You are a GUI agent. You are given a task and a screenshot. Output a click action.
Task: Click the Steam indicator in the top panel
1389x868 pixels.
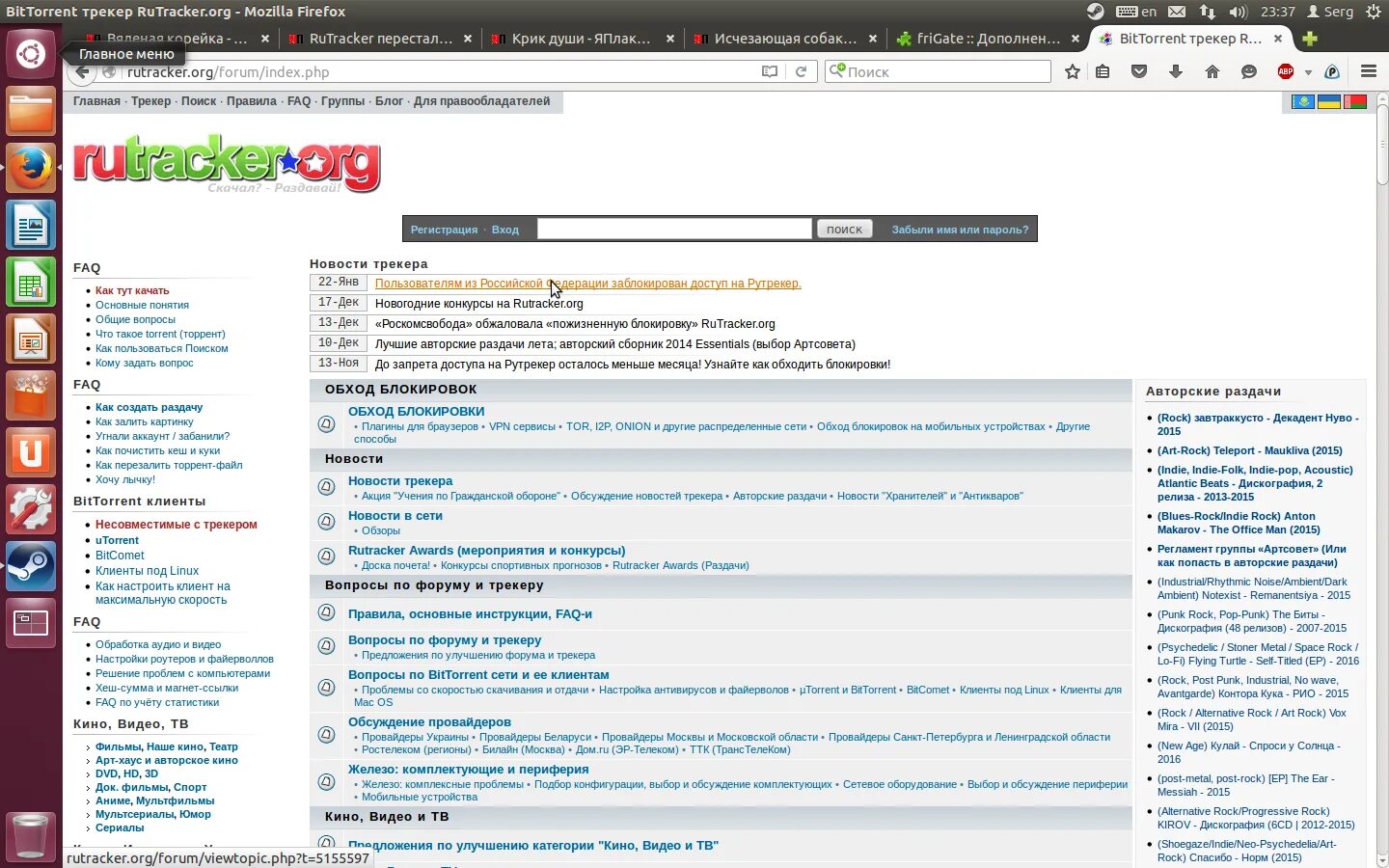point(1095,12)
